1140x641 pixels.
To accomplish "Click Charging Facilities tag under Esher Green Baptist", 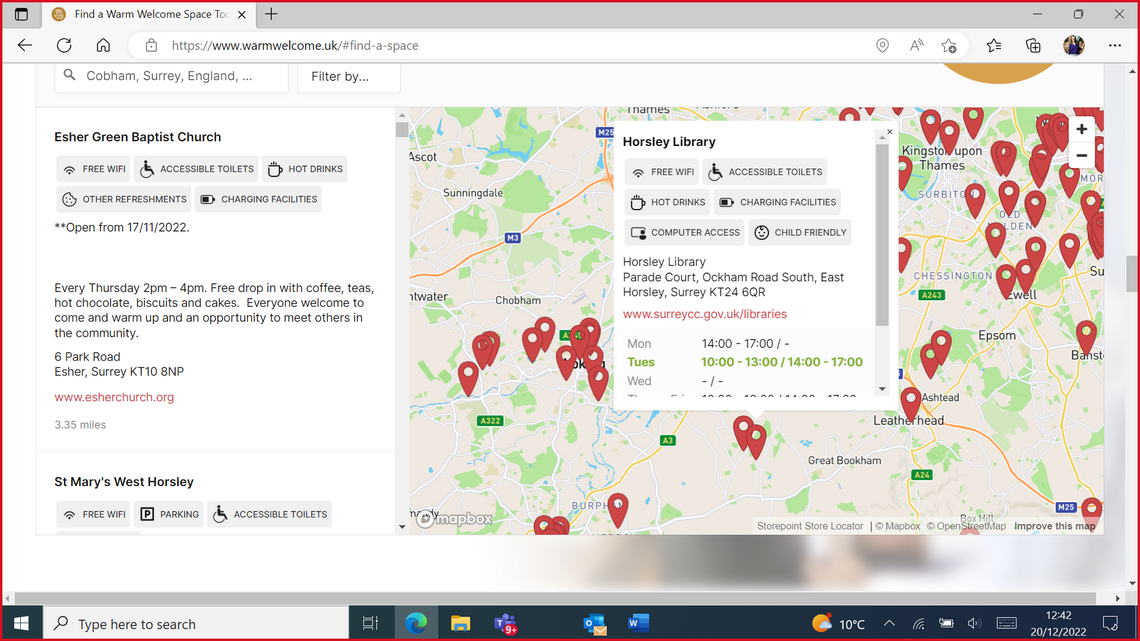I will click(x=258, y=199).
